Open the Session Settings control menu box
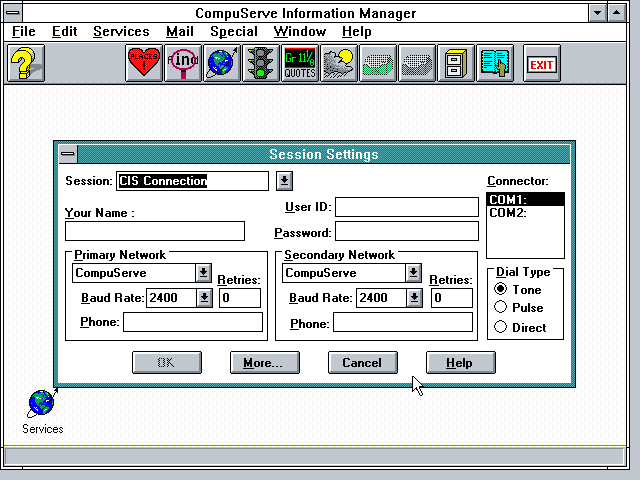 click(68, 154)
